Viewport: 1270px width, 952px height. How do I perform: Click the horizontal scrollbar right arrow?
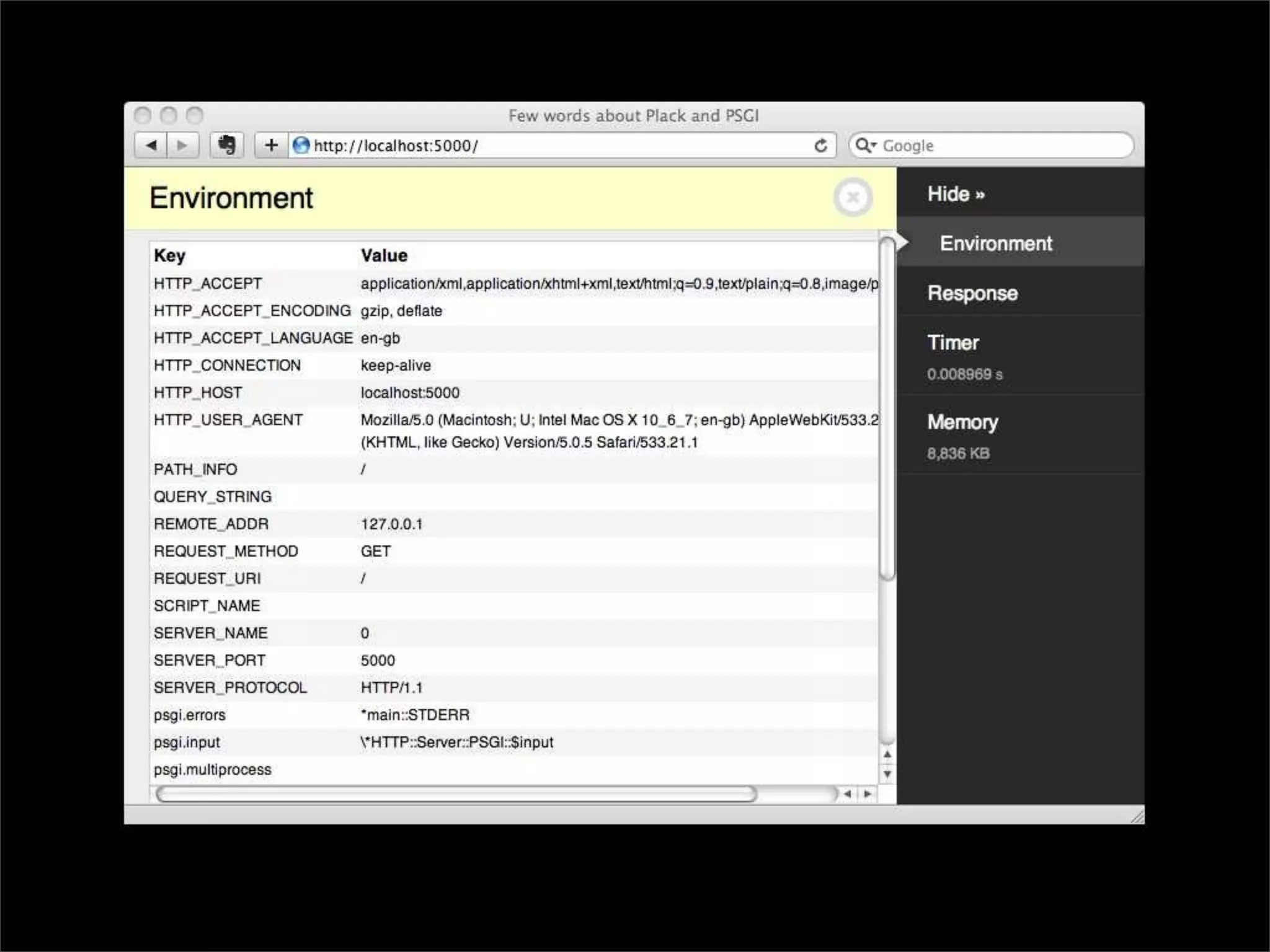(868, 794)
